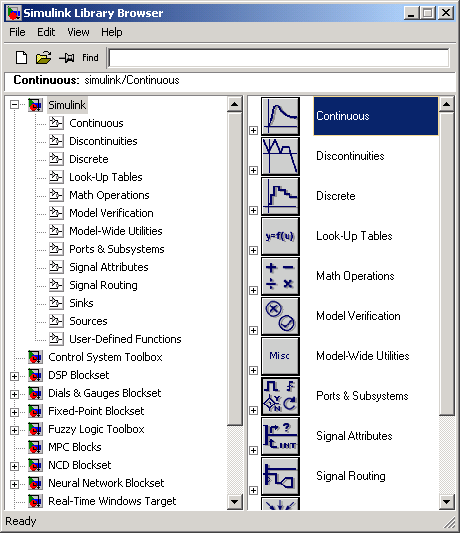Viewport: 460px width, 533px height.
Task: Select the highlighted Continuous label in right pane
Action: pyautogui.click(x=376, y=116)
